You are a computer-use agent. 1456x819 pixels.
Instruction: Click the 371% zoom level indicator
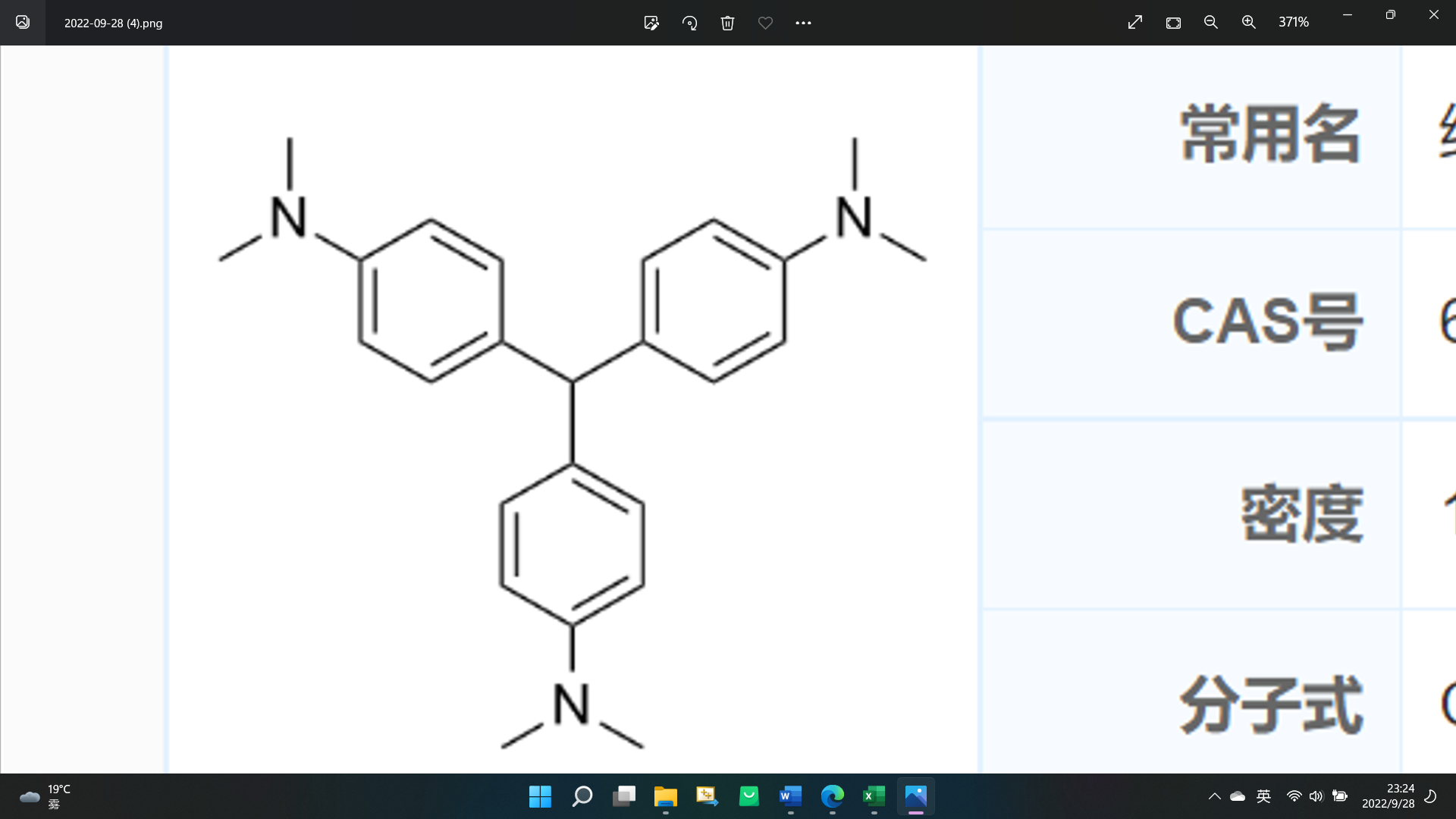point(1294,23)
